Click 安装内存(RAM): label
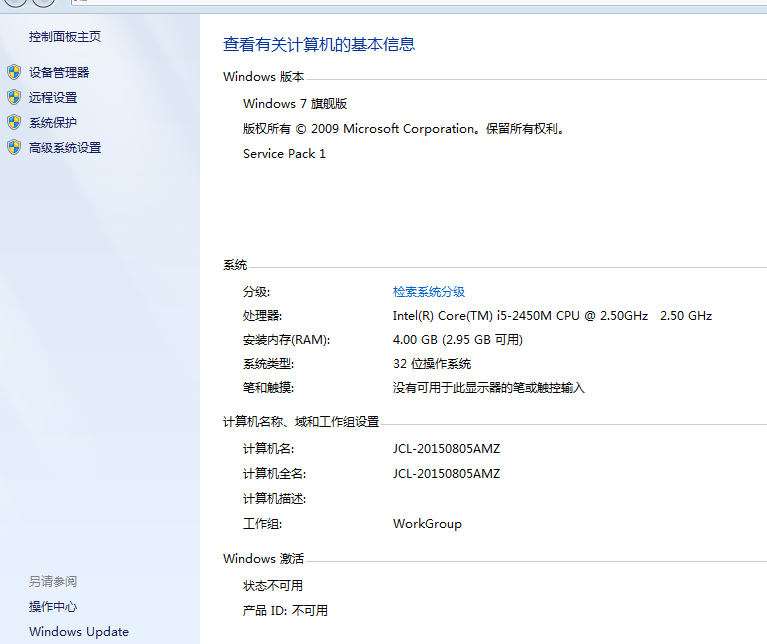Screen dimensions: 767x644 287,340
